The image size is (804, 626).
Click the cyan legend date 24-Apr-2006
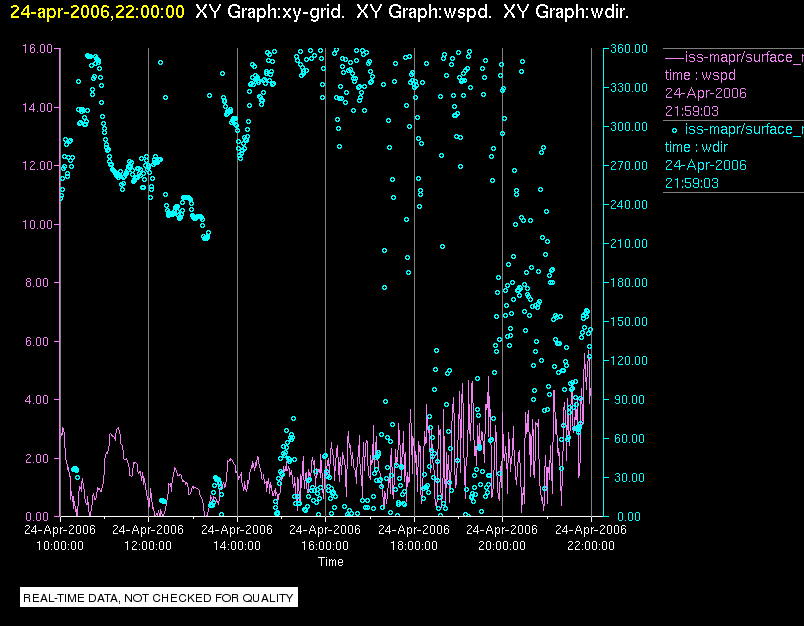click(x=706, y=166)
